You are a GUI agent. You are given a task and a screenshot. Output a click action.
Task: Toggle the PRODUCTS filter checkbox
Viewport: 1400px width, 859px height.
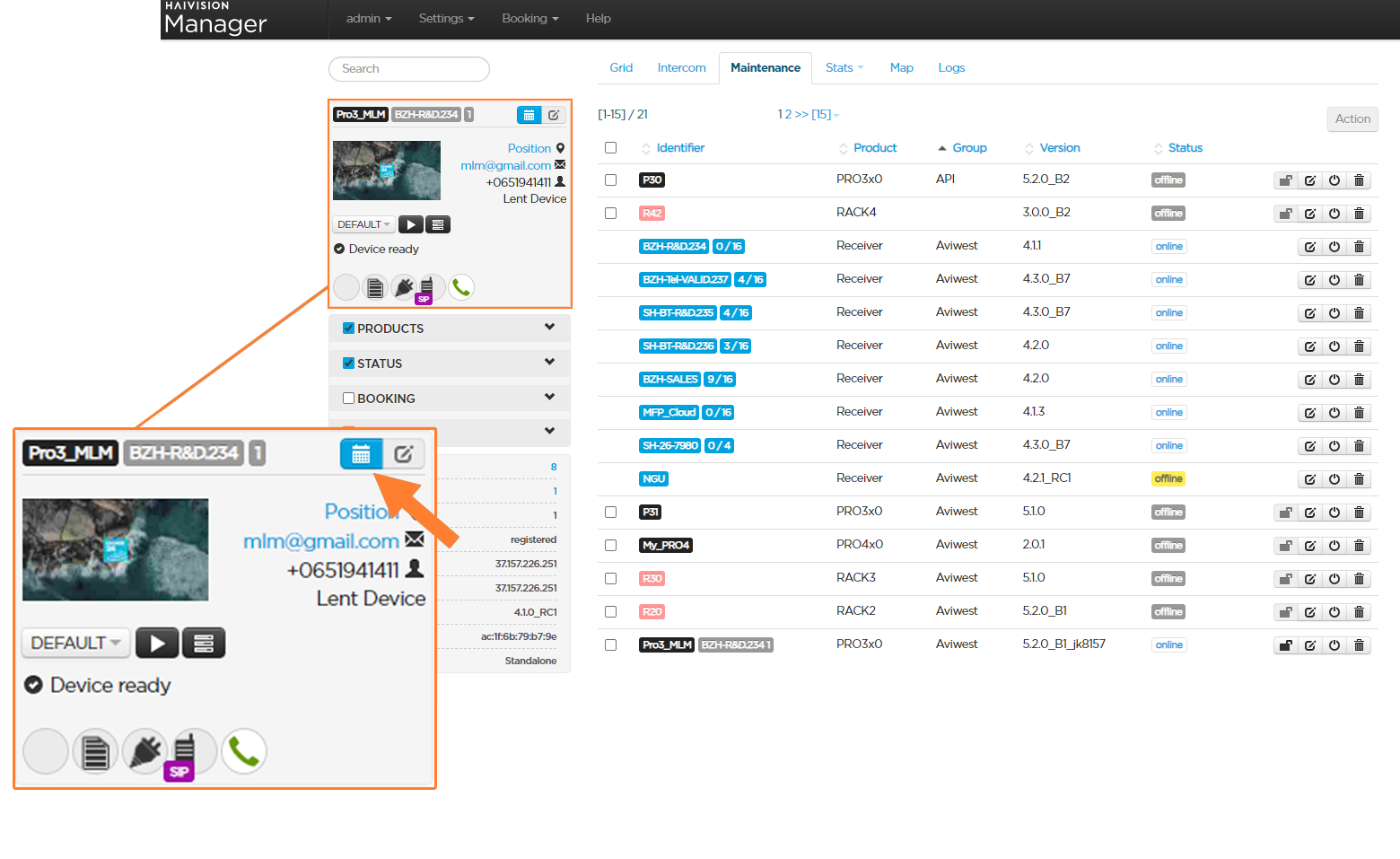click(x=348, y=329)
